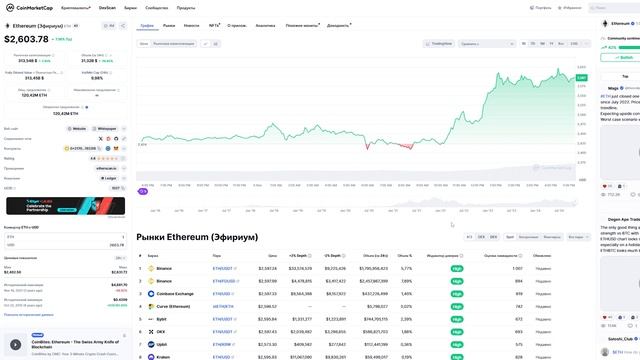Open the Website link button
Viewport: 640px width, 360px height.
pos(77,129)
